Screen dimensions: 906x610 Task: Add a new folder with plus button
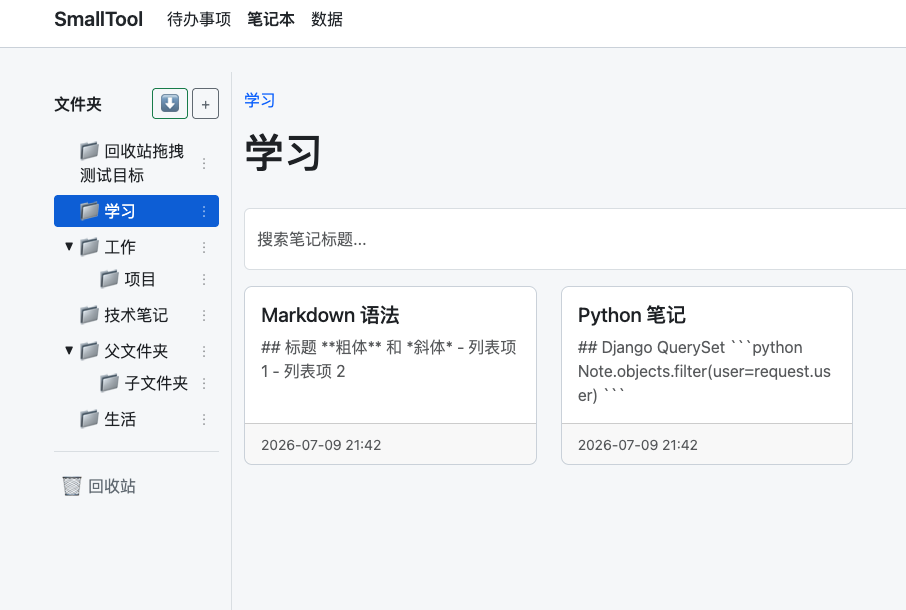click(x=205, y=104)
